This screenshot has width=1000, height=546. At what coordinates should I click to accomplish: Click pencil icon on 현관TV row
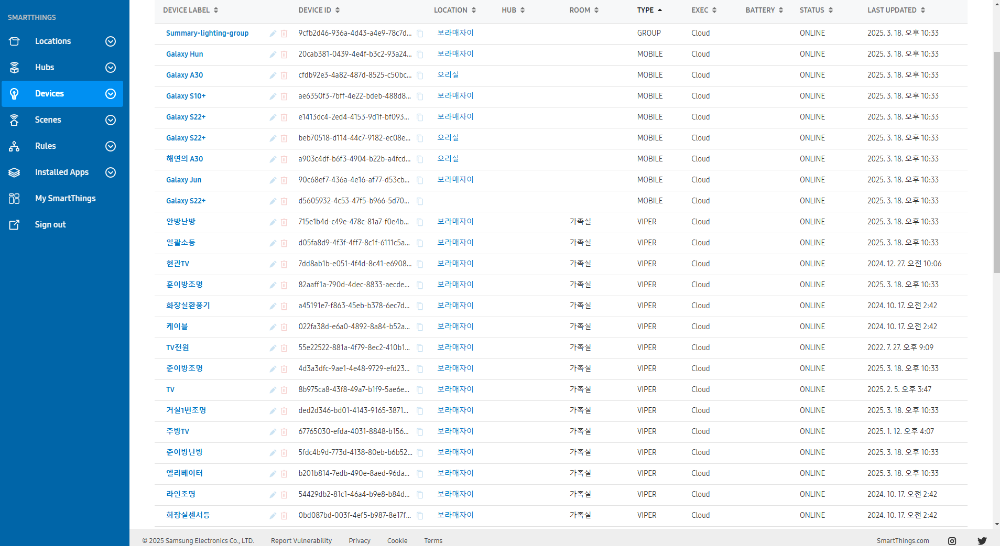point(272,264)
